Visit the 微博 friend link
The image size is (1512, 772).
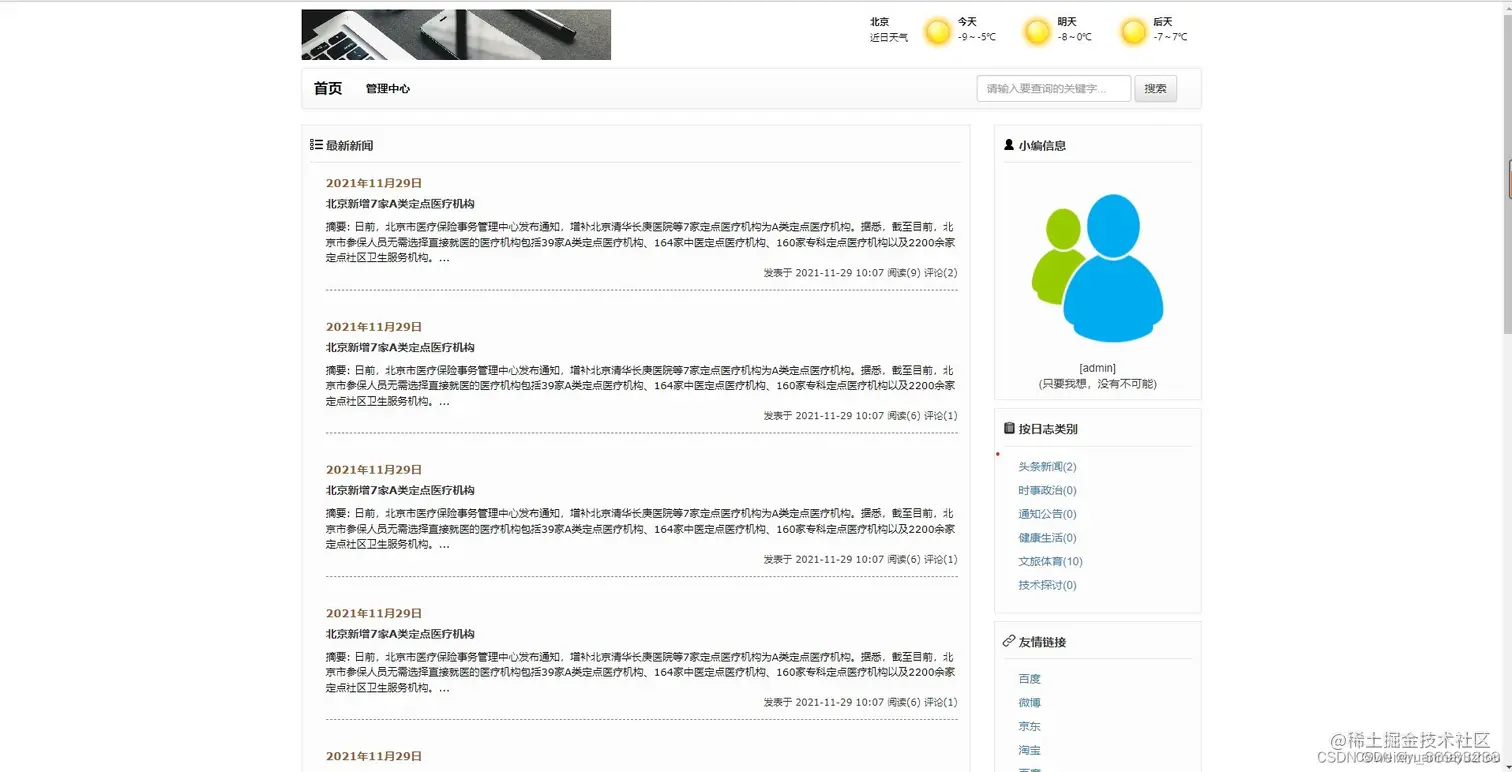click(1030, 703)
